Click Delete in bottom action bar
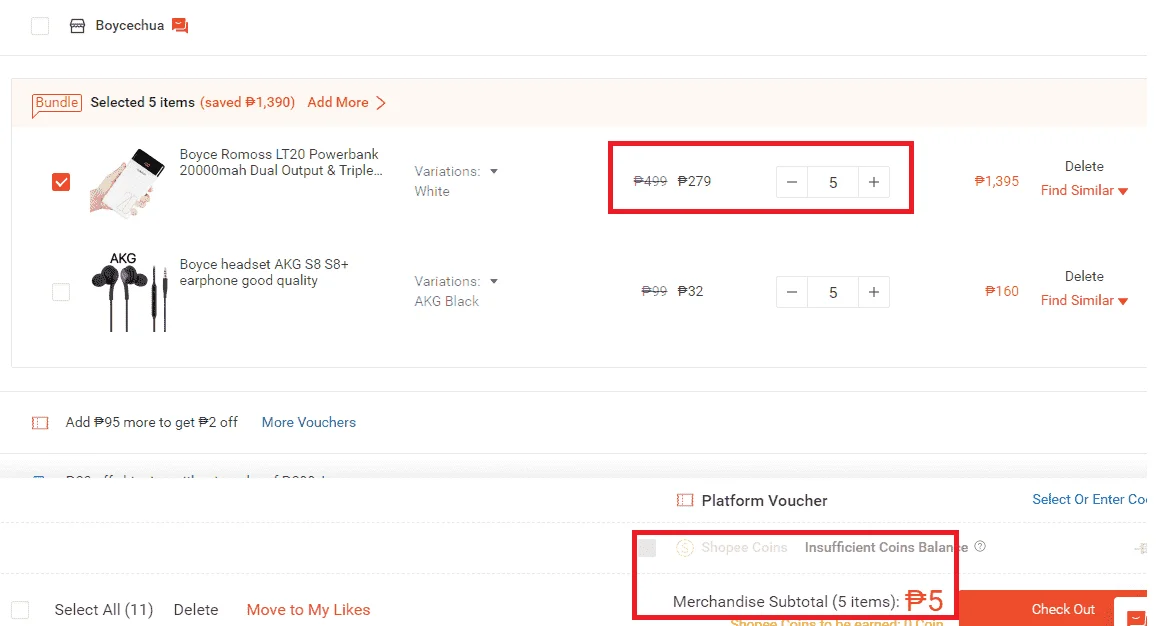Screen dimensions: 1158x626 coord(196,610)
